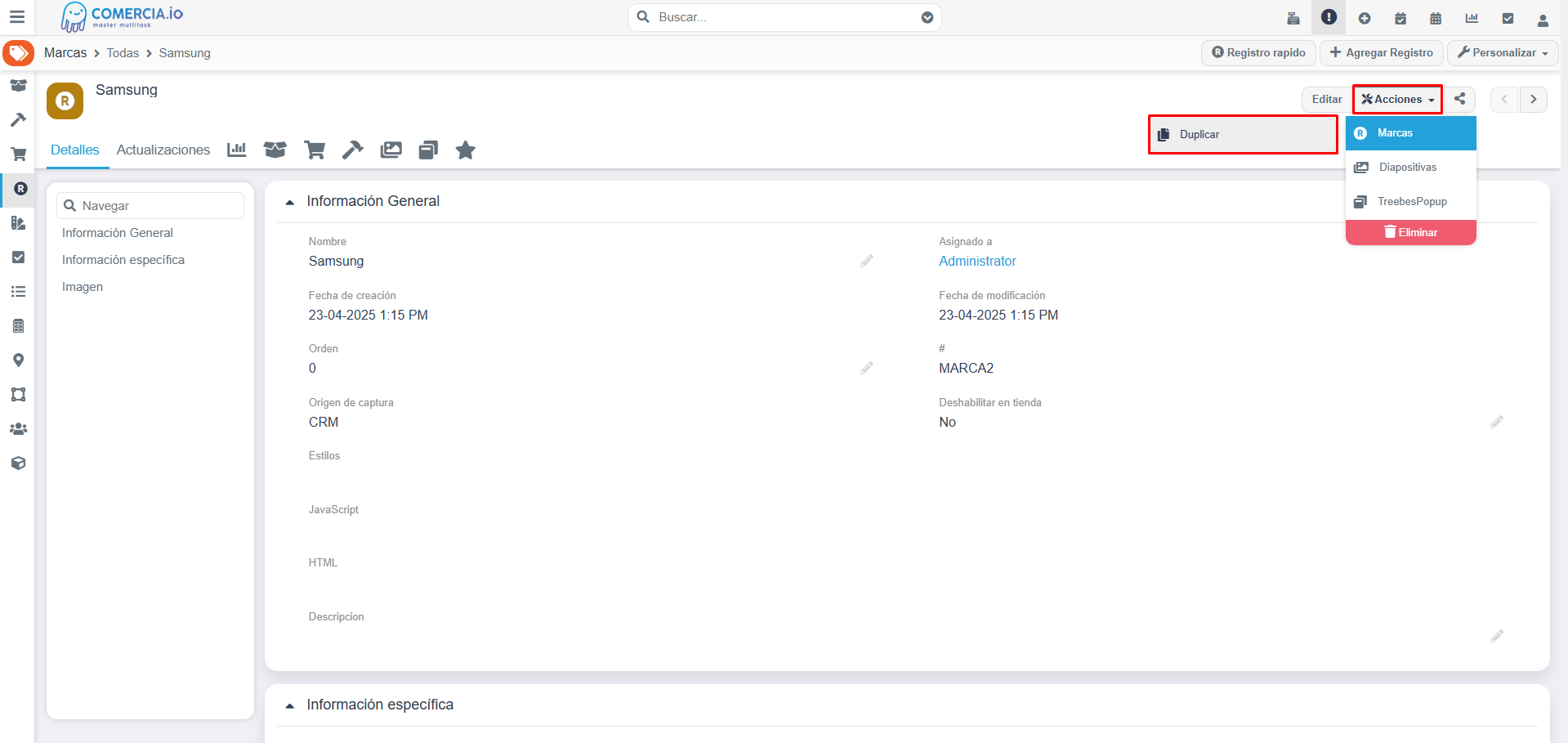Open the Acciones dropdown
This screenshot has width=1568, height=743.
pos(1397,99)
